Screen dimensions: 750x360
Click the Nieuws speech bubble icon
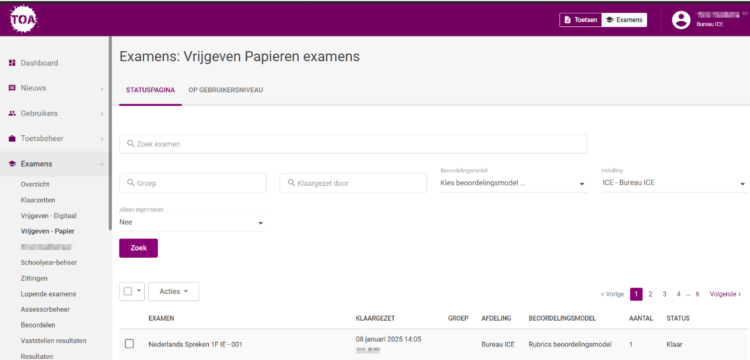click(12, 88)
